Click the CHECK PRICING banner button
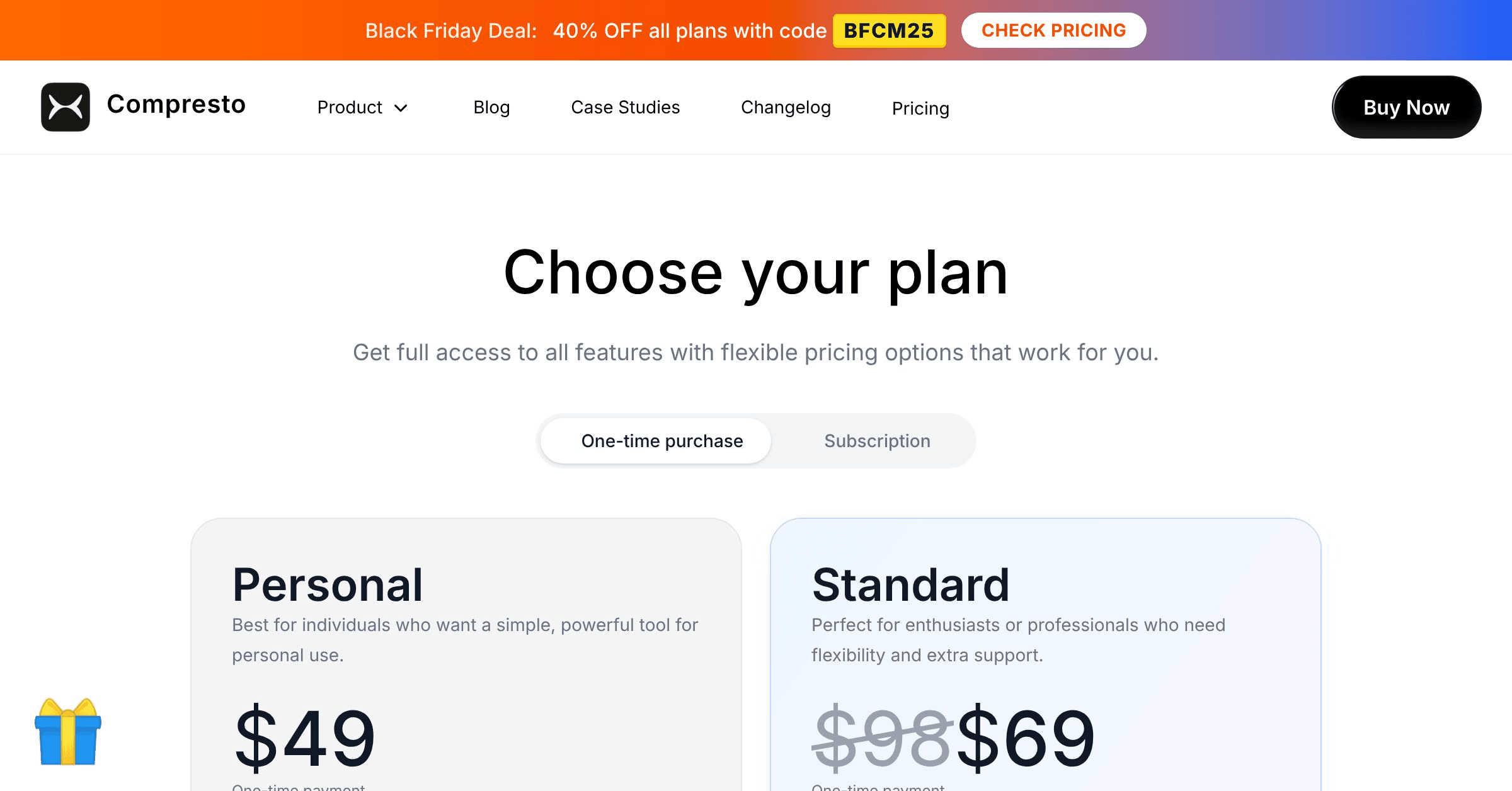The image size is (1512, 791). [x=1053, y=30]
